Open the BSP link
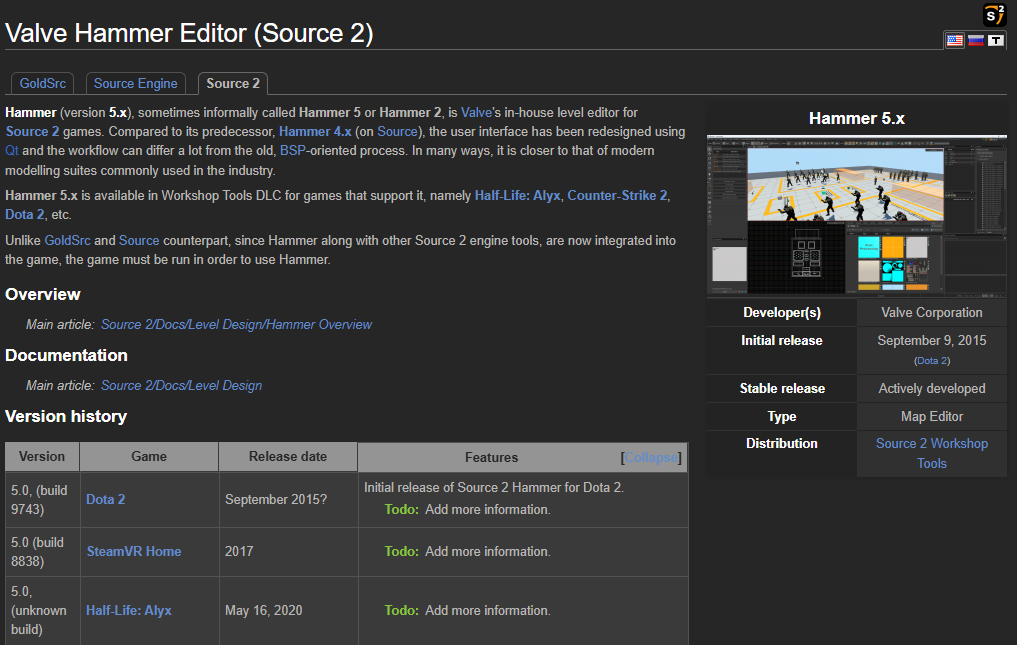1017x645 pixels. pyautogui.click(x=293, y=151)
